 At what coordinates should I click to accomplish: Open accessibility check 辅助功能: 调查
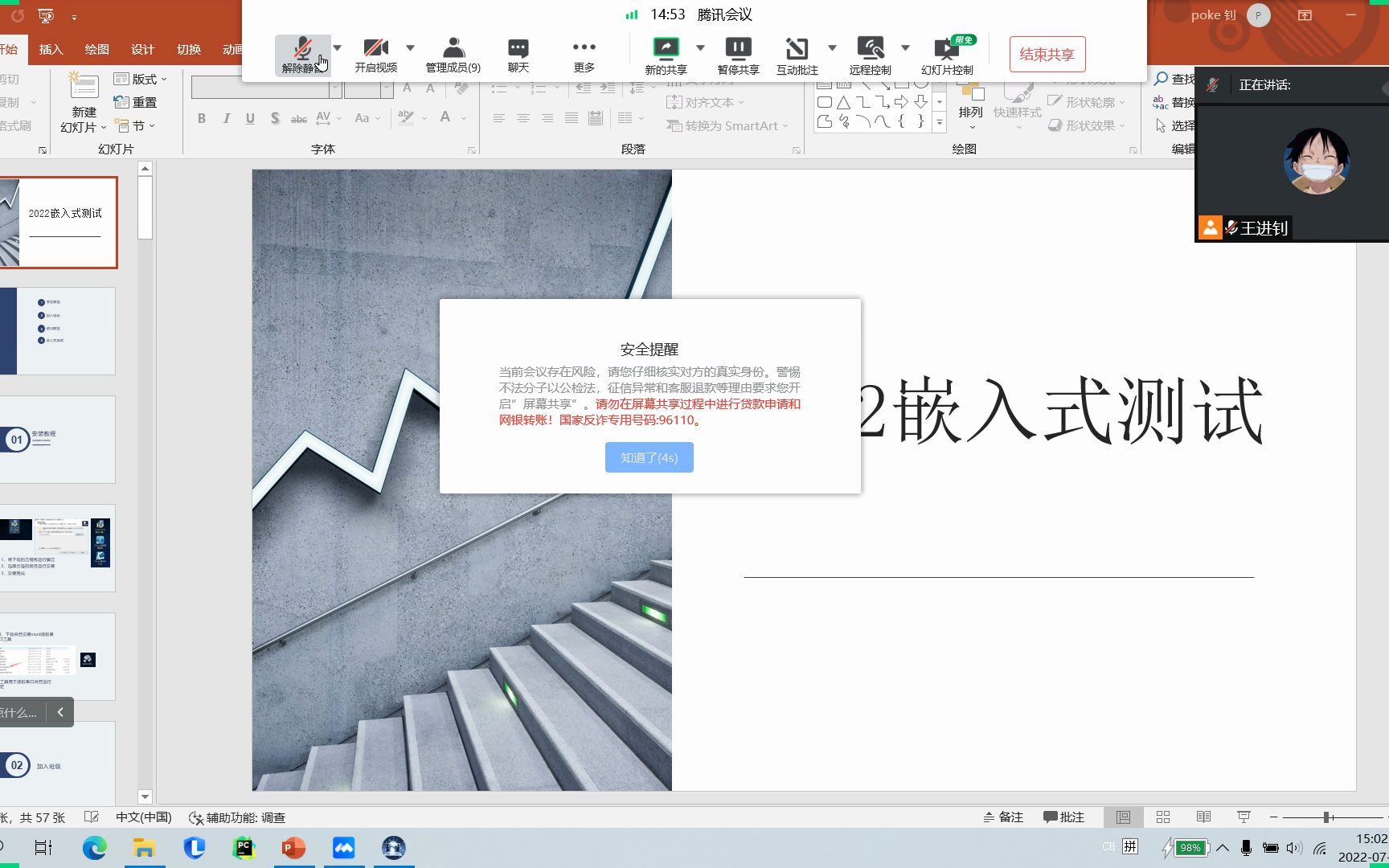tap(237, 817)
